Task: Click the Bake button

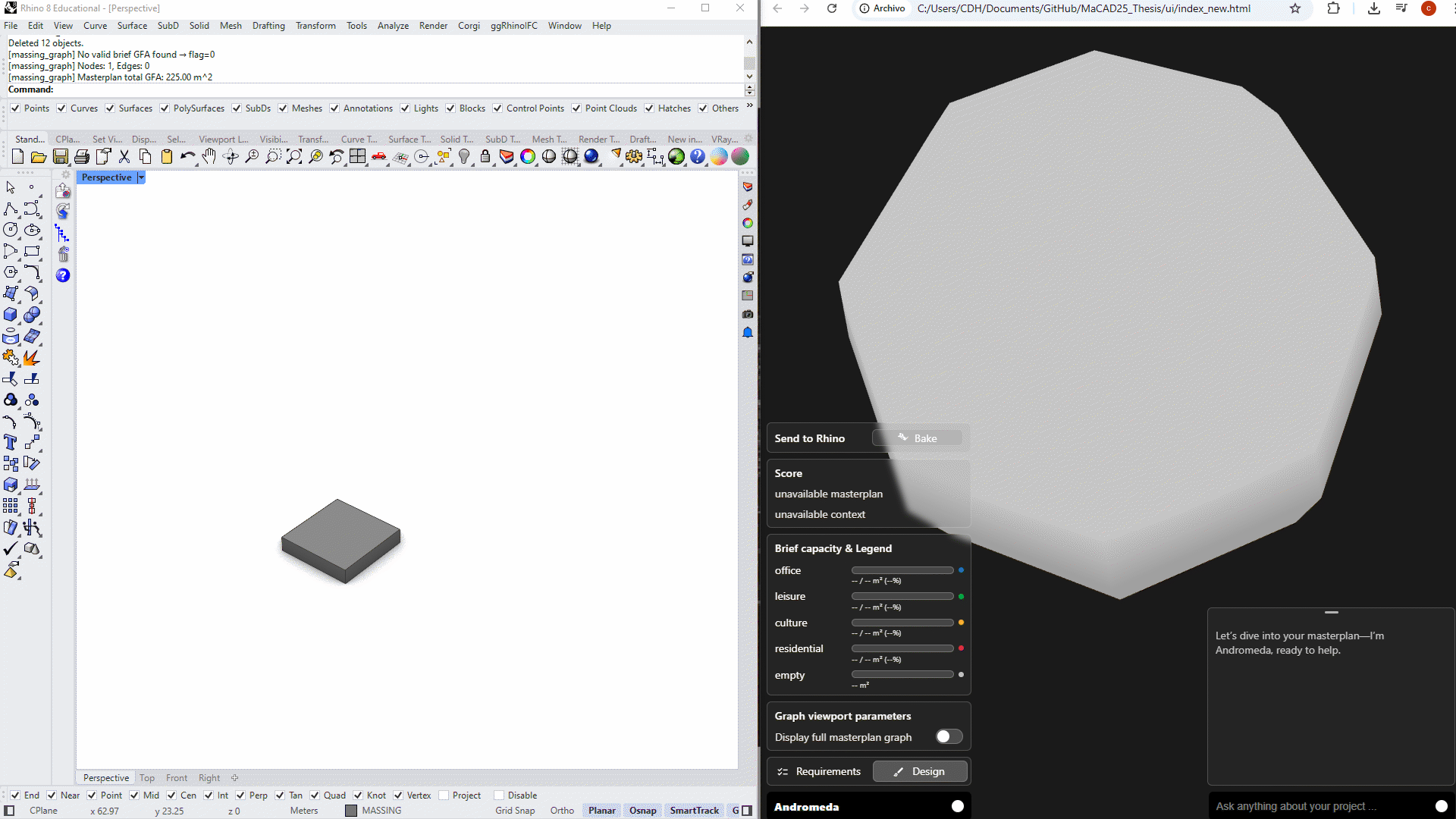Action: 918,438
